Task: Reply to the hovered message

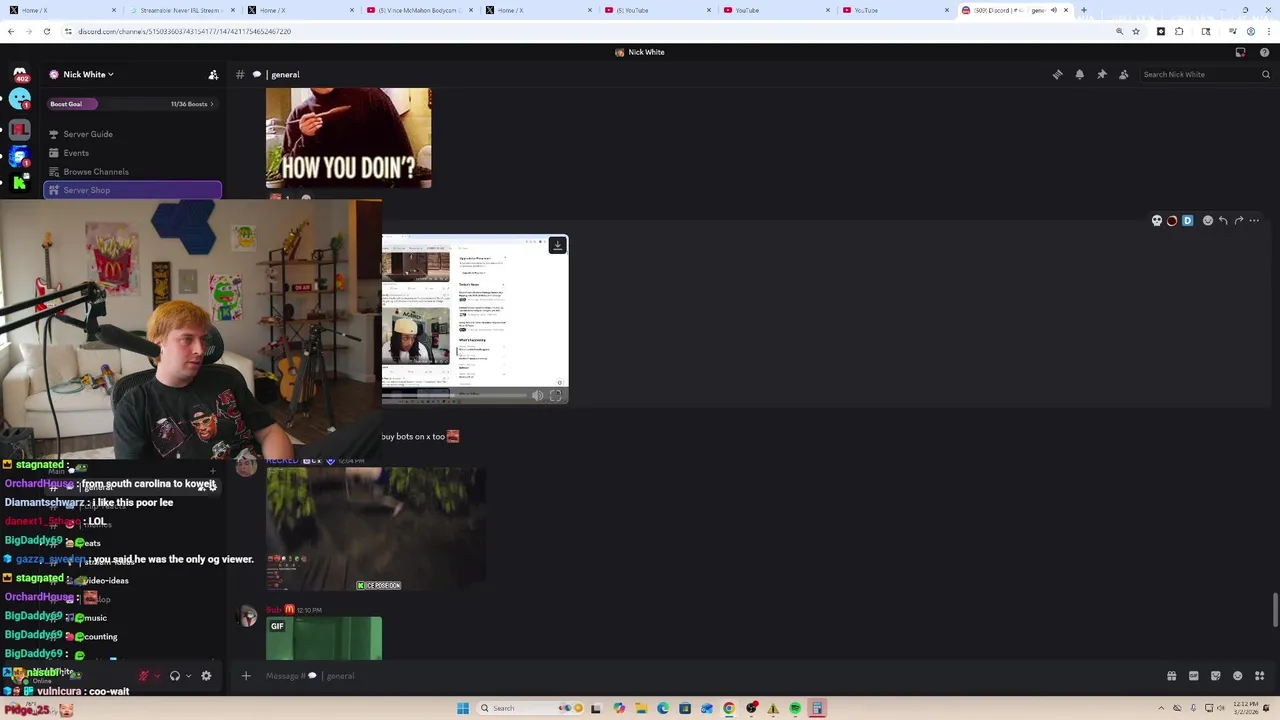Action: (x=1223, y=221)
